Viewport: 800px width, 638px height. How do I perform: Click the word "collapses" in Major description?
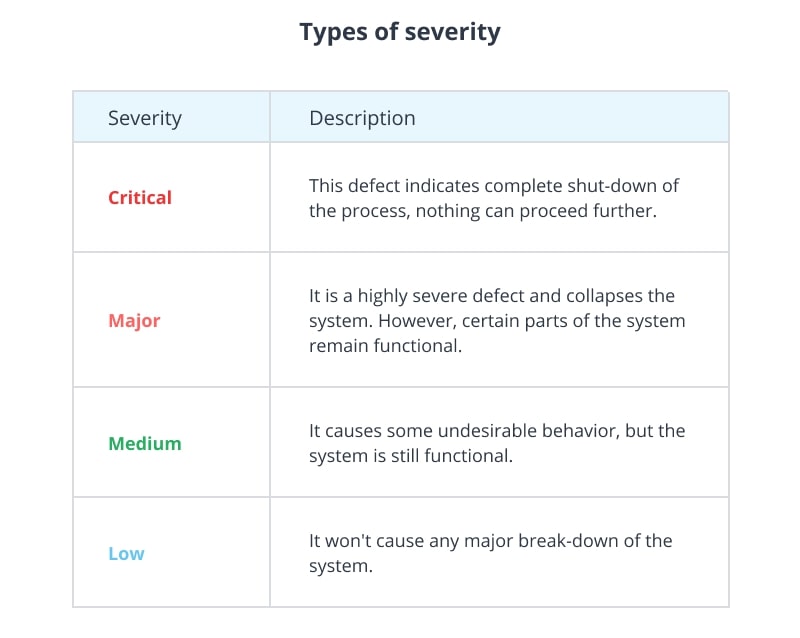point(605,297)
